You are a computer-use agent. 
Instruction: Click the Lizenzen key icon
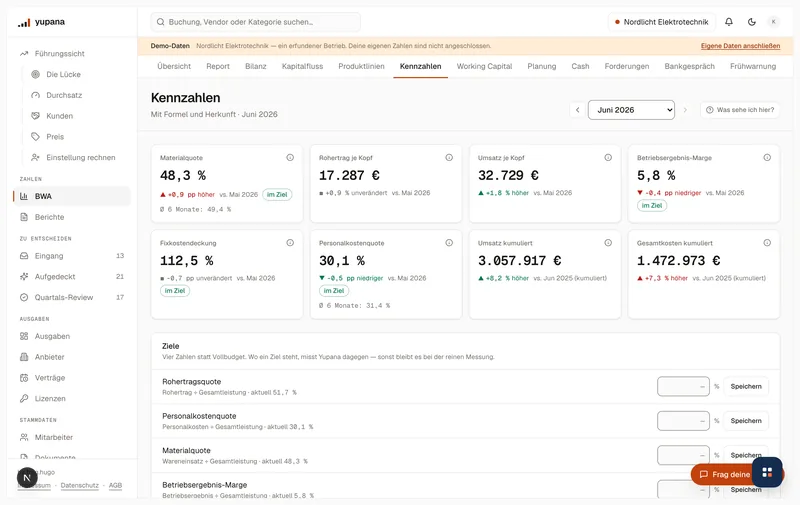(x=24, y=398)
